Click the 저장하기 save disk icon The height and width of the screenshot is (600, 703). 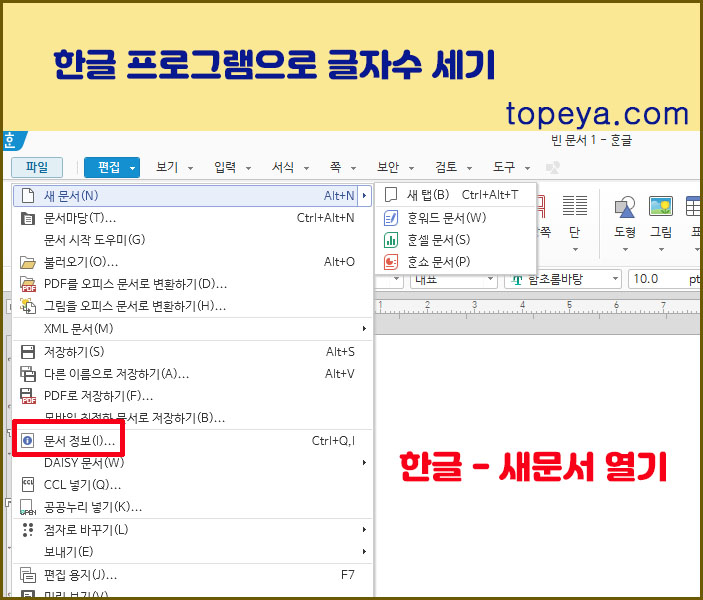pos(28,352)
